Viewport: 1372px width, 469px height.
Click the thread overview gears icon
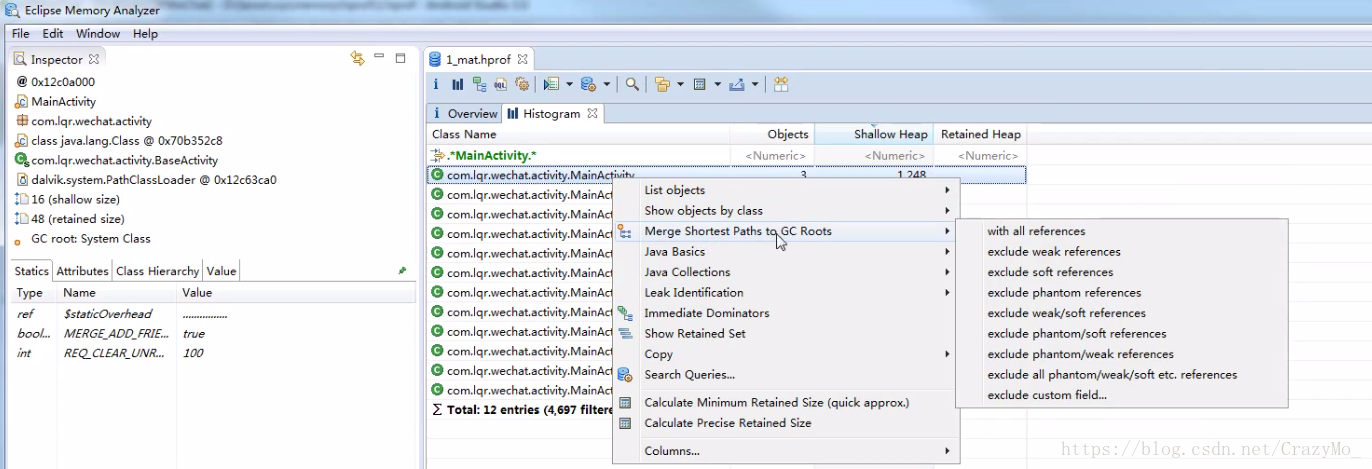pyautogui.click(x=521, y=85)
